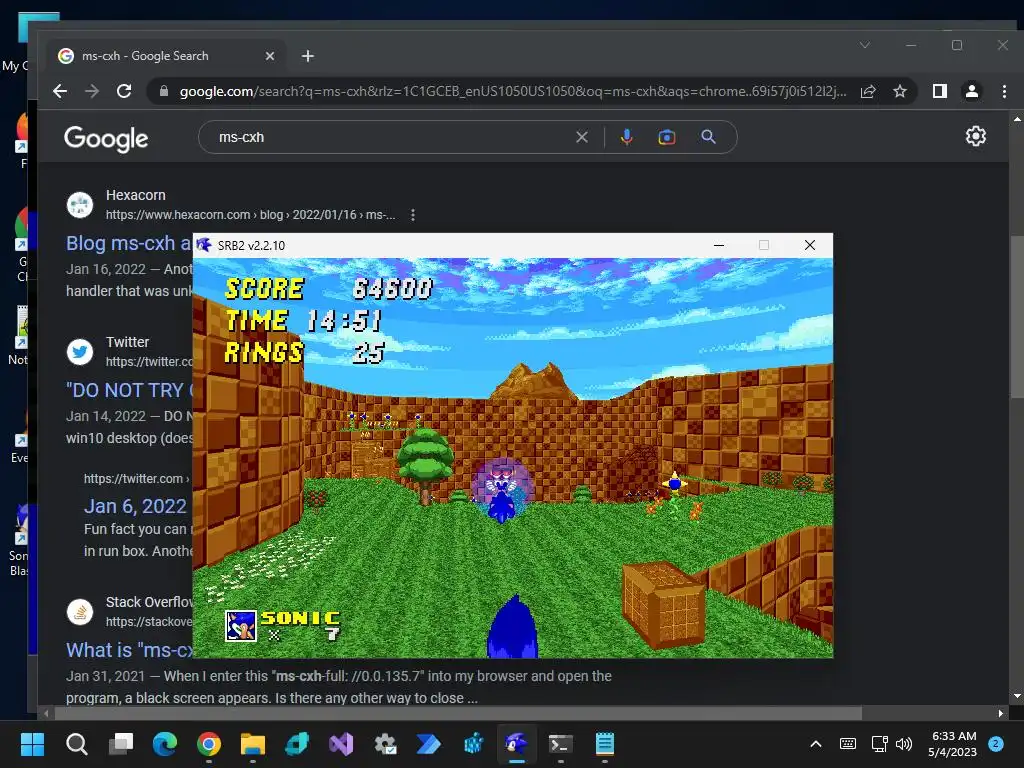Submit search with magnifier icon

tap(709, 137)
